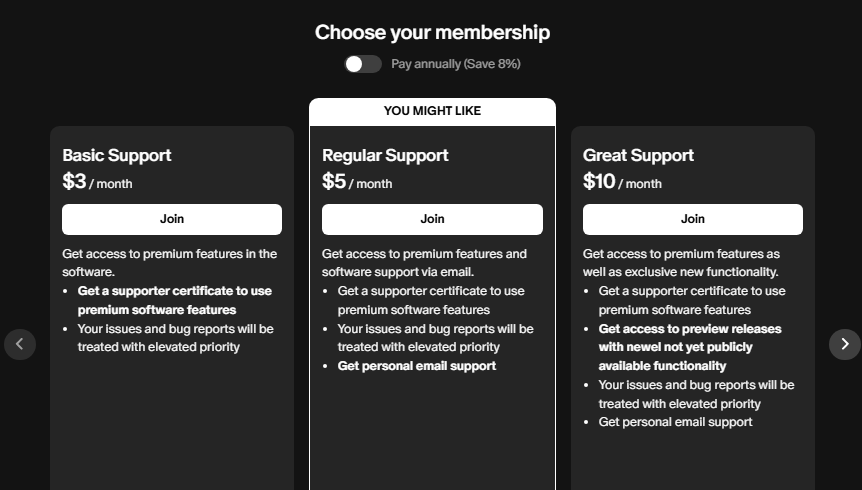
Task: Click the "Choose your membership" heading
Action: 432,32
